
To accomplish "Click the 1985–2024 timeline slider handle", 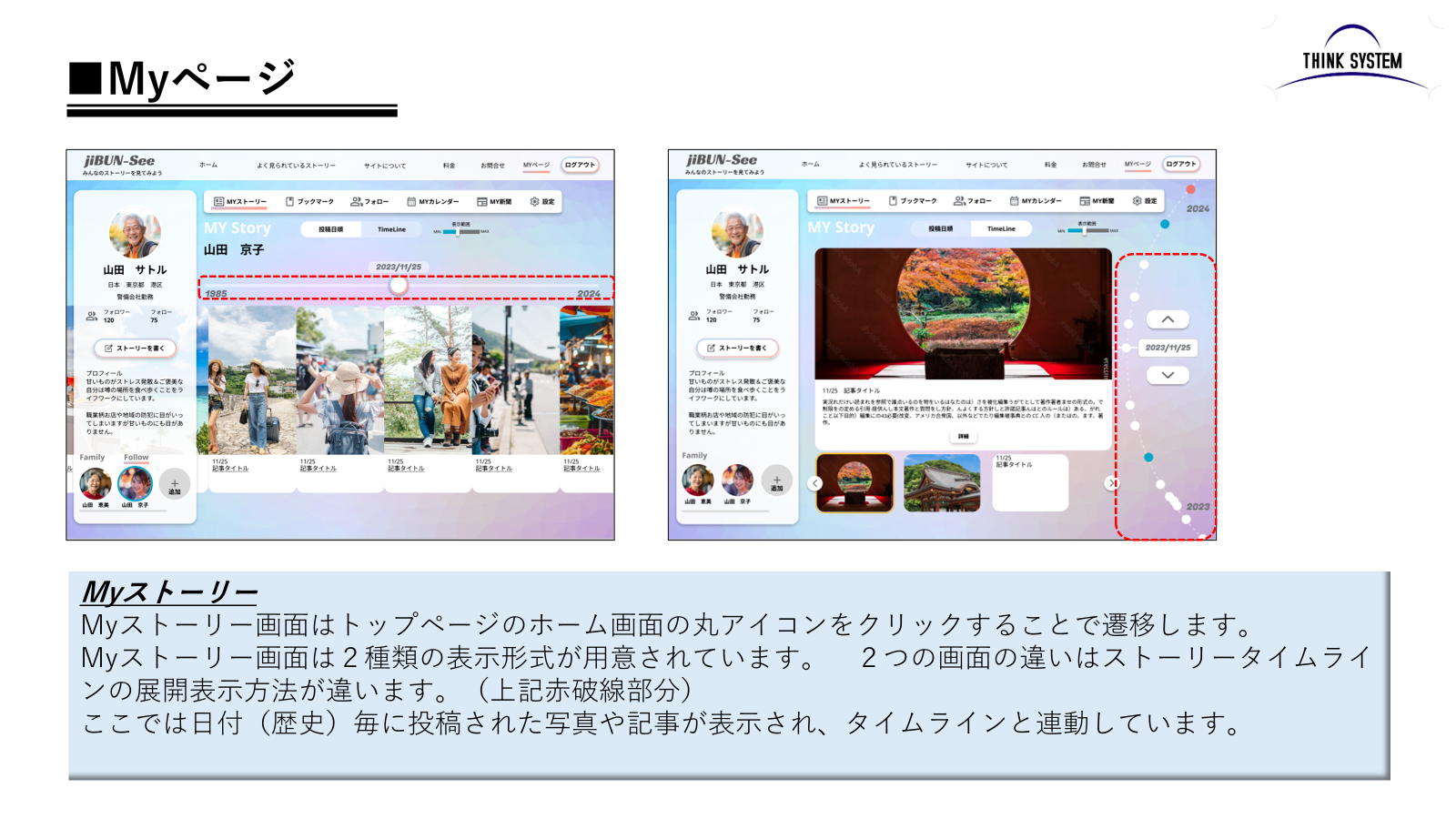I will pos(399,286).
